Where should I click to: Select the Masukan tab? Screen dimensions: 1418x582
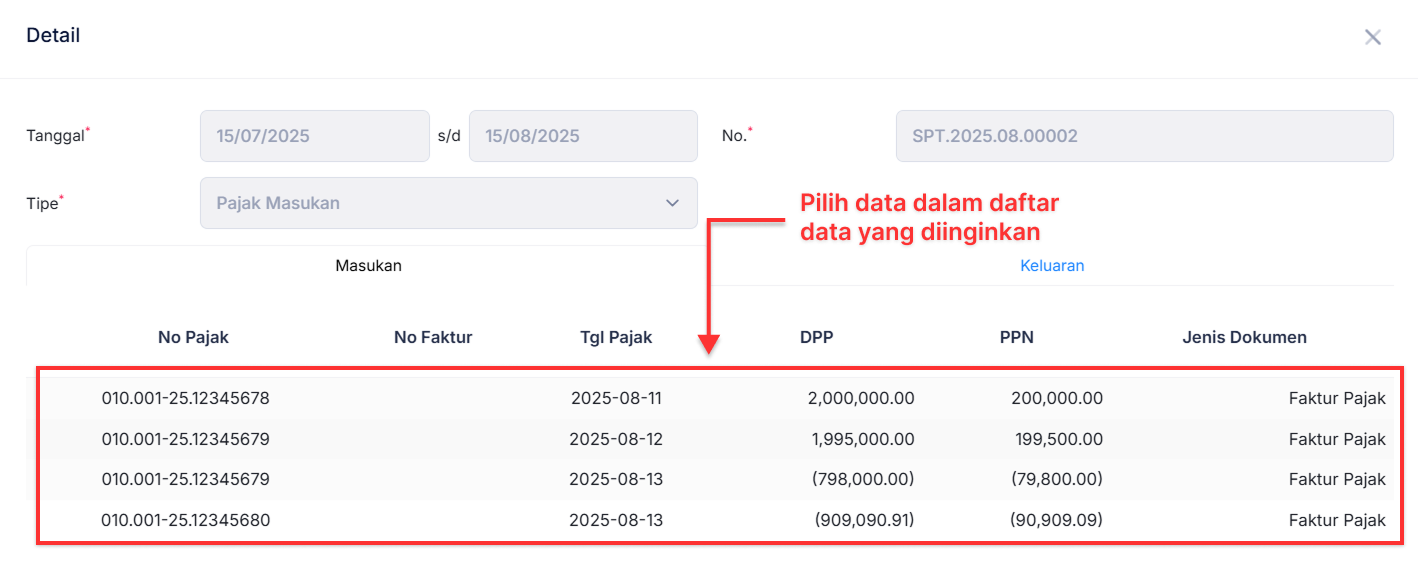pos(369,265)
